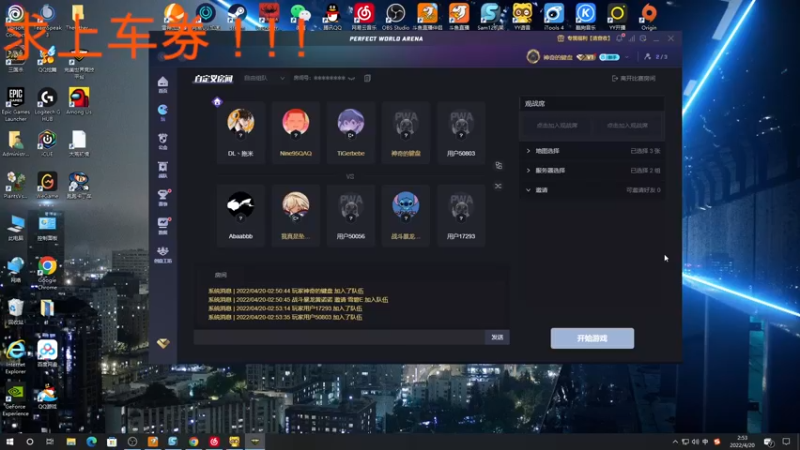Click the Send button beside the chat box
The width and height of the screenshot is (800, 450).
(x=497, y=337)
